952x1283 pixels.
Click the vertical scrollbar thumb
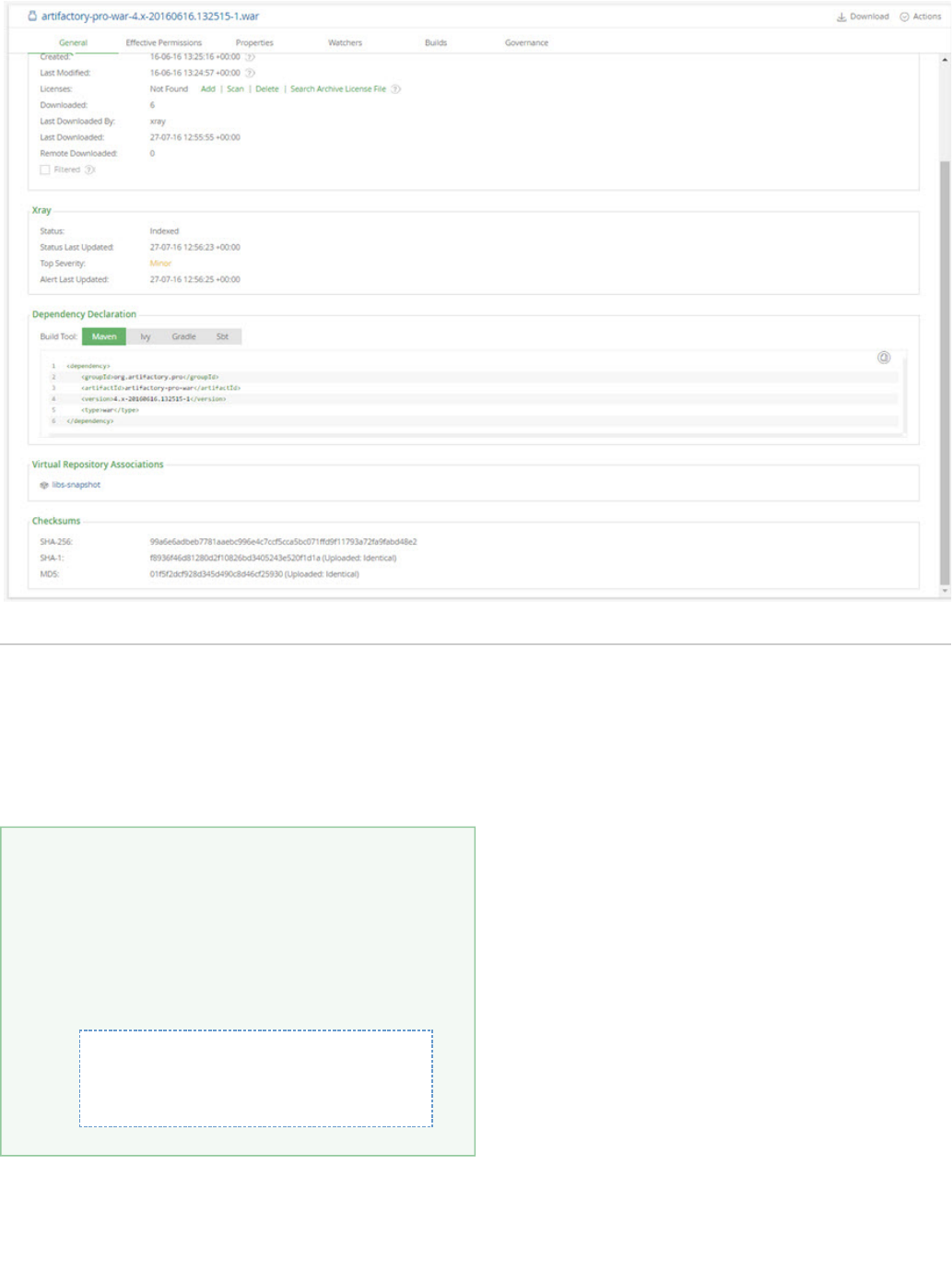tap(945, 372)
